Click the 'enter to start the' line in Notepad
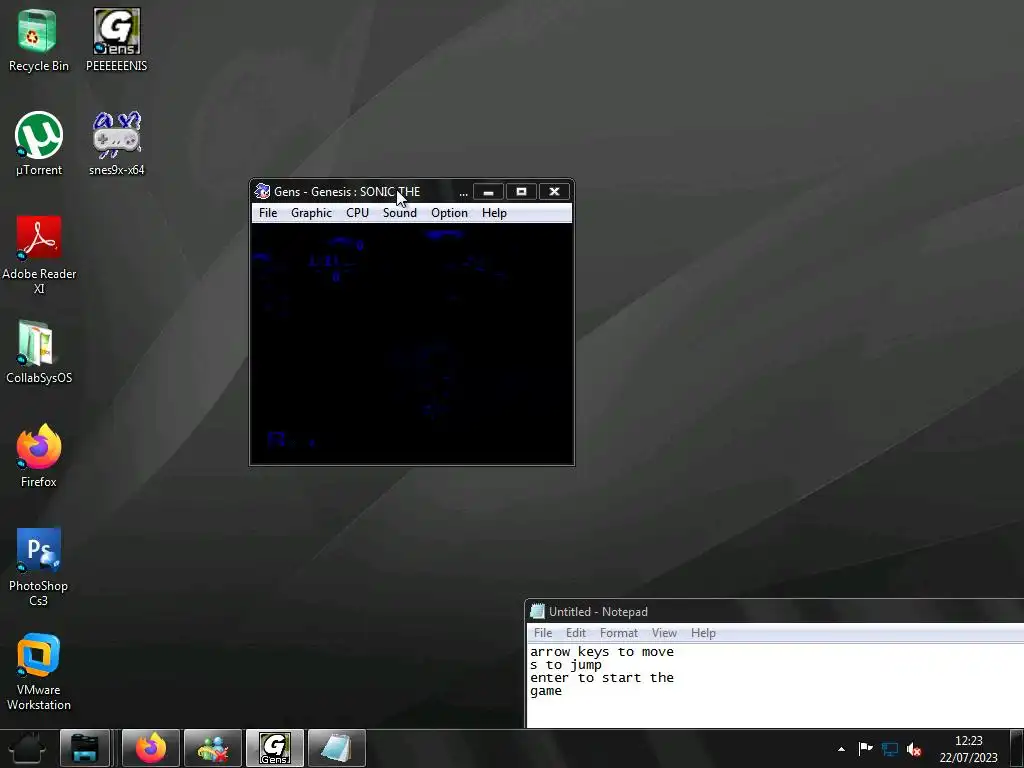The height and width of the screenshot is (768, 1024). pos(601,678)
